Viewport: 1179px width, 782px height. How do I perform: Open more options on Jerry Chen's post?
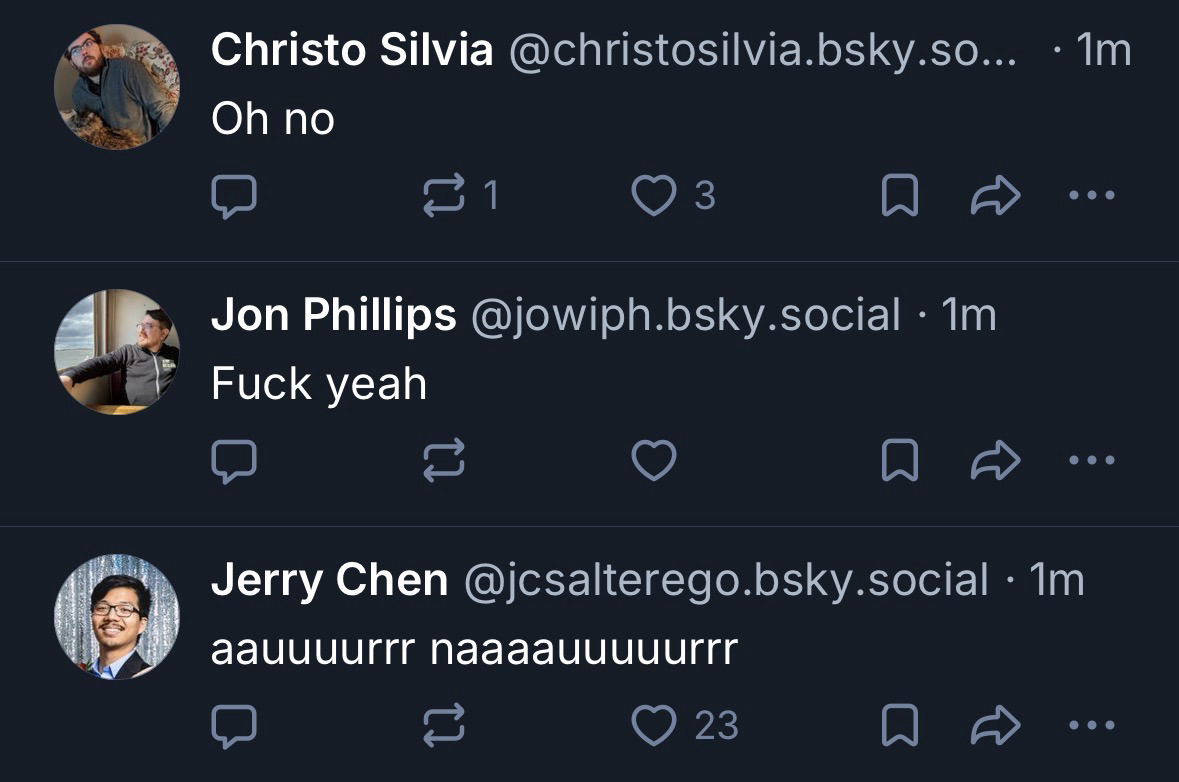pos(1091,726)
